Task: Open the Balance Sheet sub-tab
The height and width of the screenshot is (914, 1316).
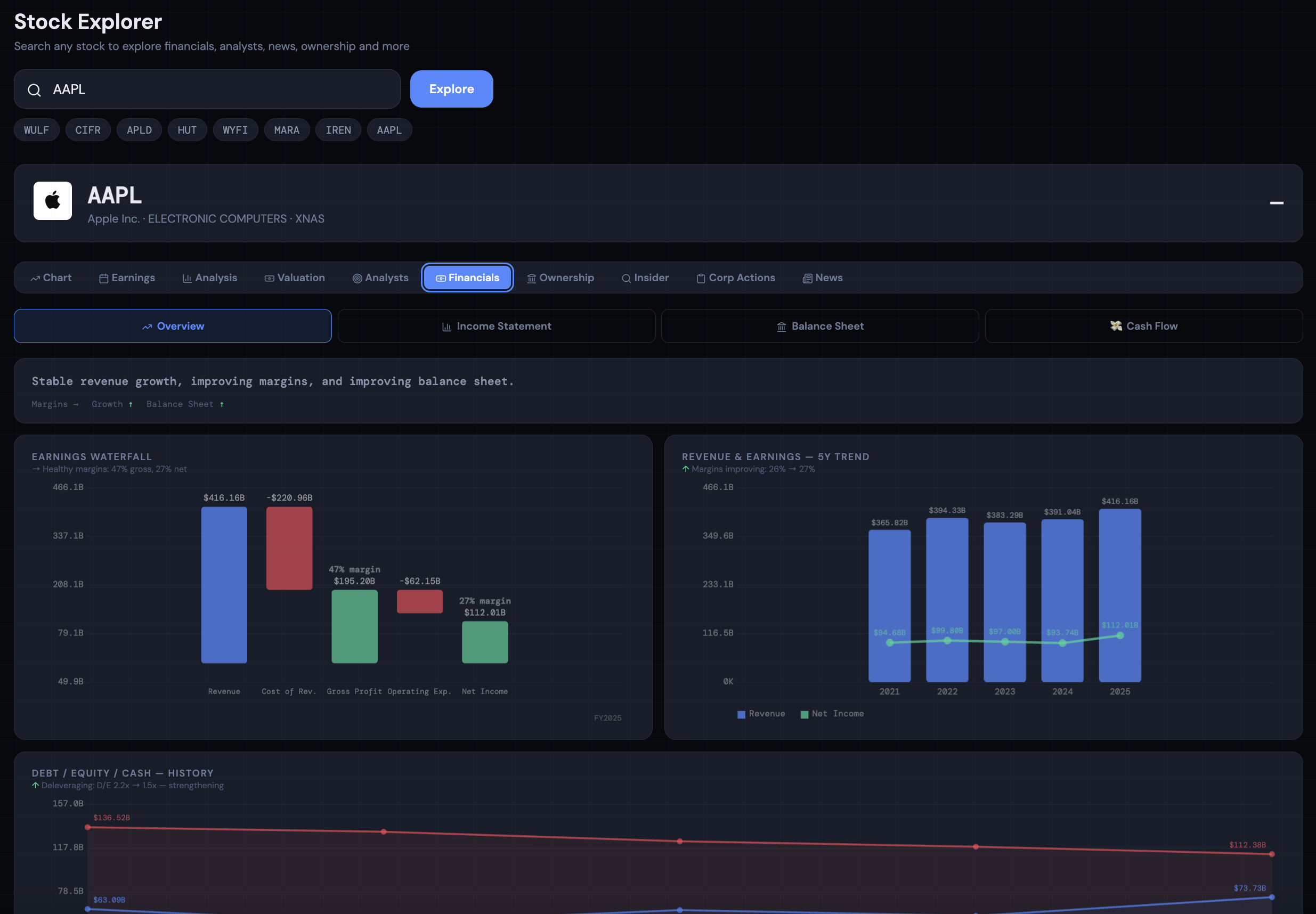Action: pyautogui.click(x=820, y=327)
